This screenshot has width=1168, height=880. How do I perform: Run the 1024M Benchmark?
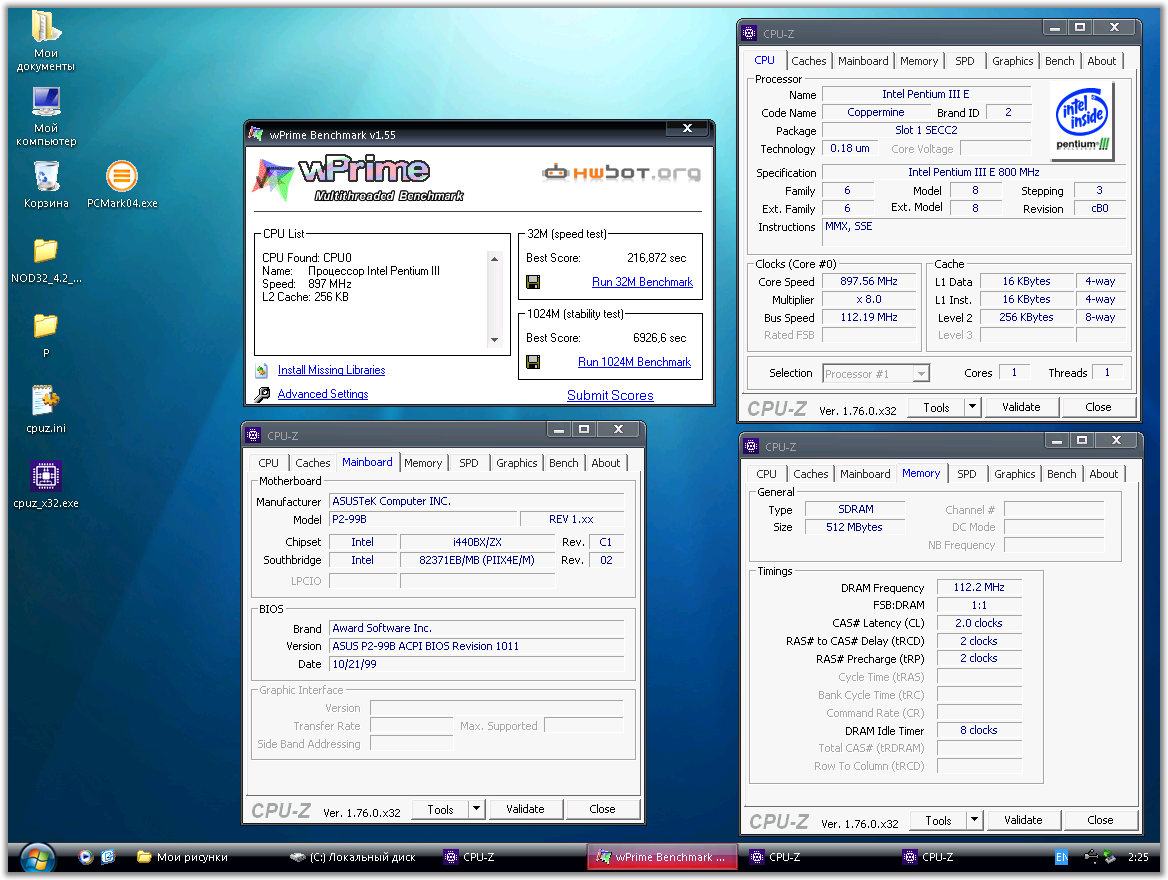(x=634, y=361)
